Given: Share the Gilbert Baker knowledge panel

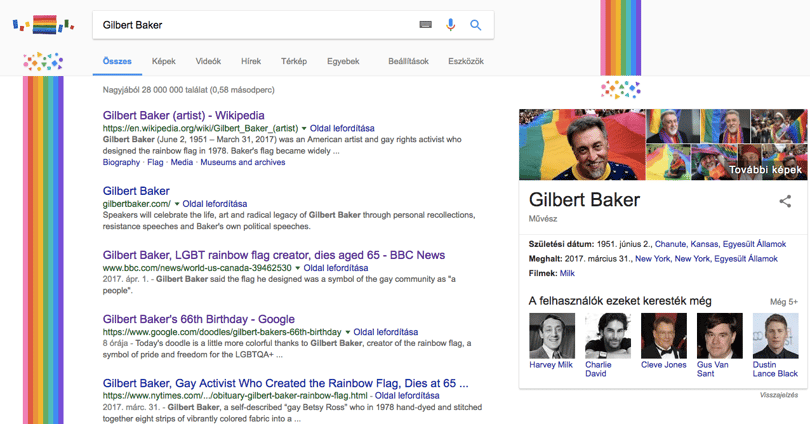Looking at the screenshot, I should [785, 201].
